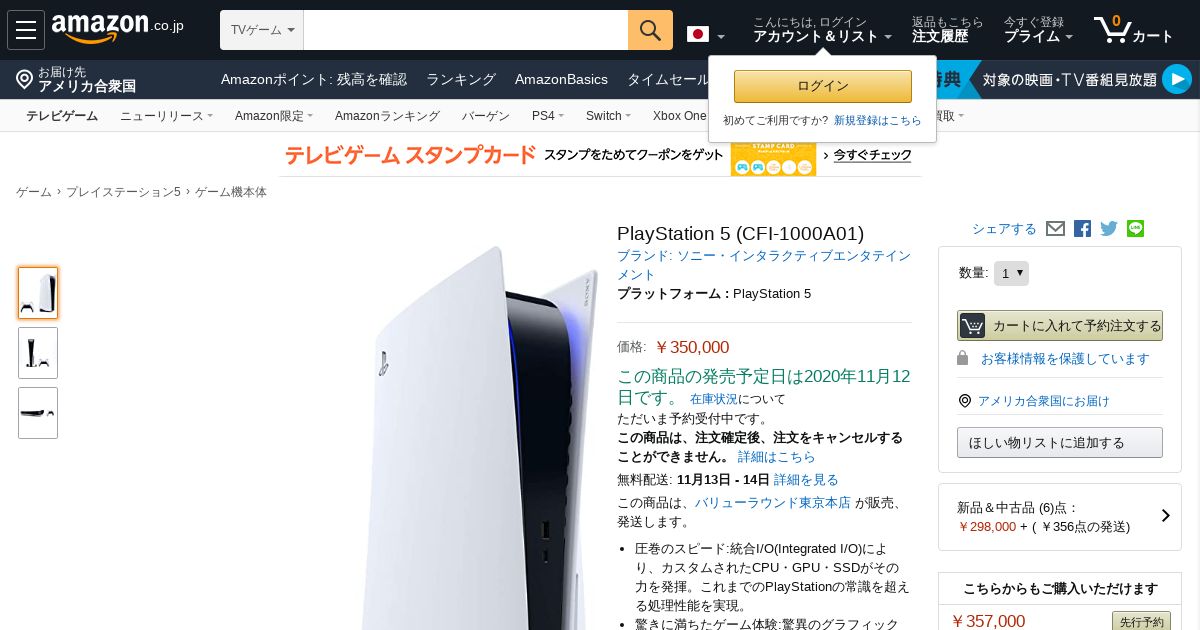Open the TVゲーム search category dropdown
This screenshot has width=1200, height=630.
pyautogui.click(x=262, y=30)
